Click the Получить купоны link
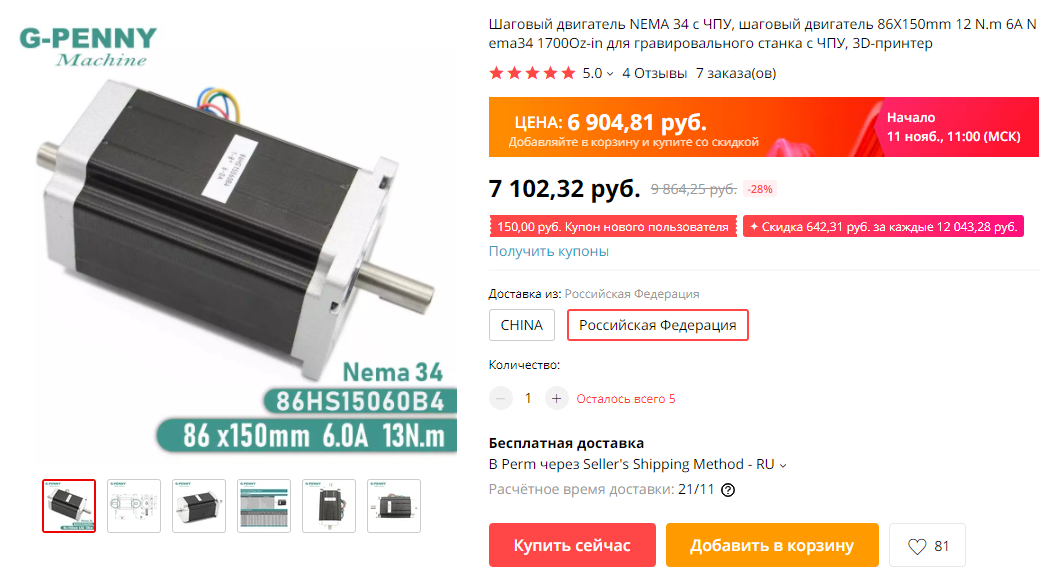Image resolution: width=1056 pixels, height=576 pixels. point(549,251)
